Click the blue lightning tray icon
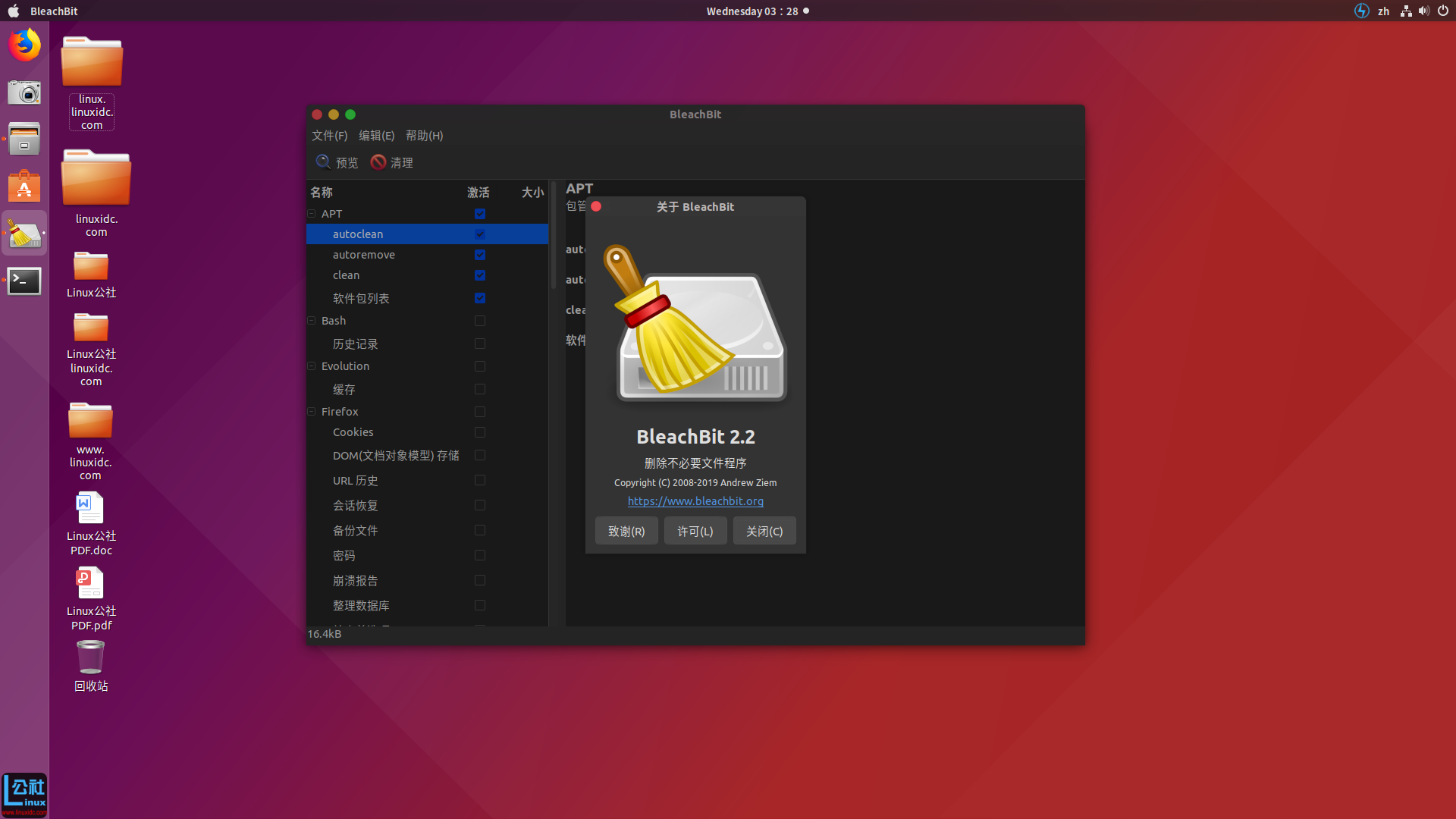 pos(1362,11)
